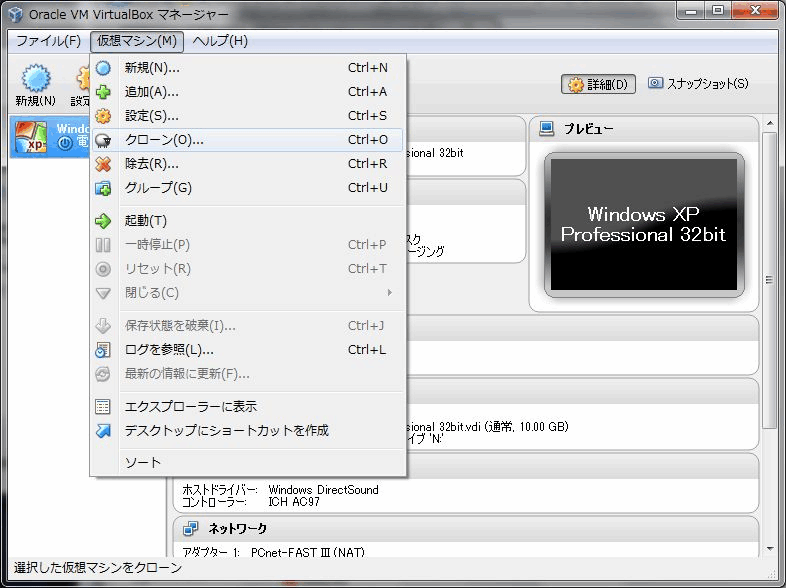Viewport: 786px width, 588px height.
Task: Click the 保存状態を破棄(I)... menu entry
Action: point(248,326)
